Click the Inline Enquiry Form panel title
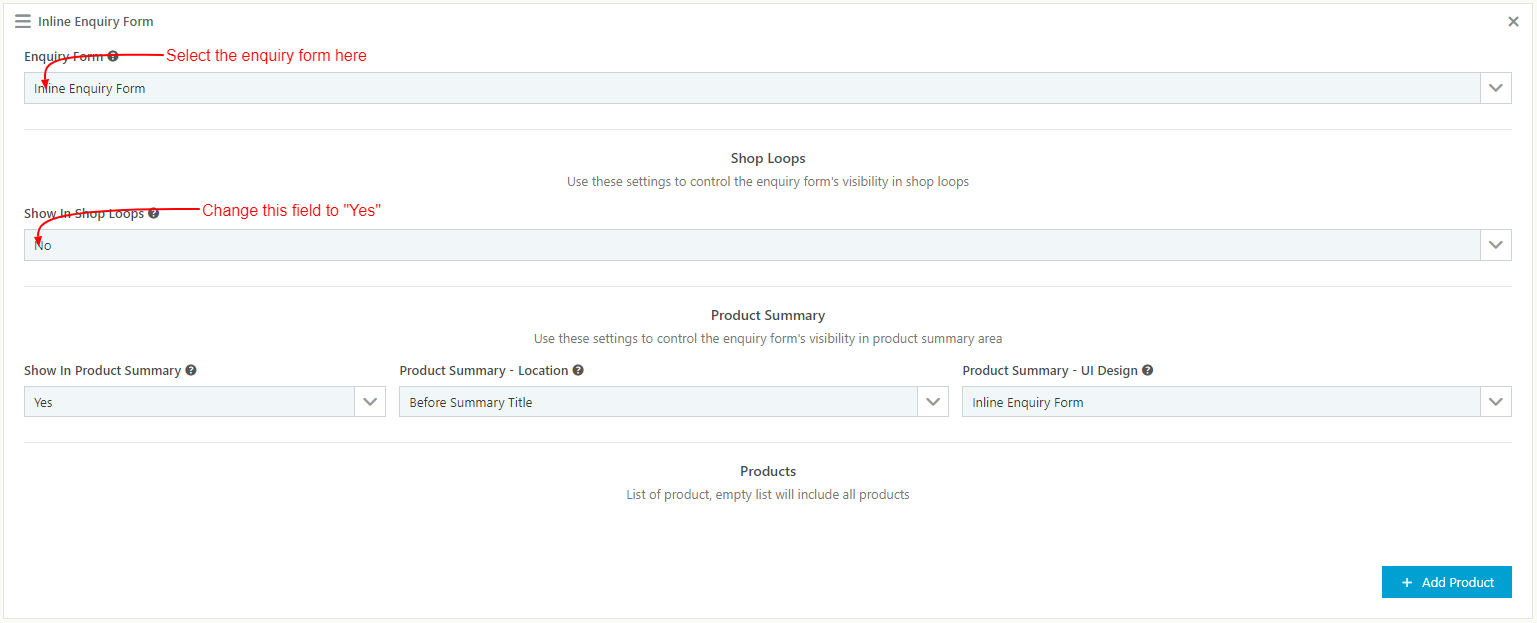 click(x=96, y=21)
